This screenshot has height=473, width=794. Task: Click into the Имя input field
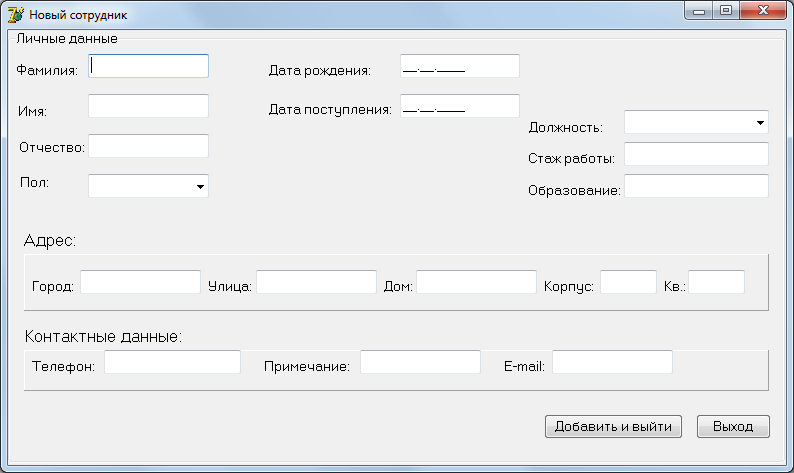[x=148, y=106]
